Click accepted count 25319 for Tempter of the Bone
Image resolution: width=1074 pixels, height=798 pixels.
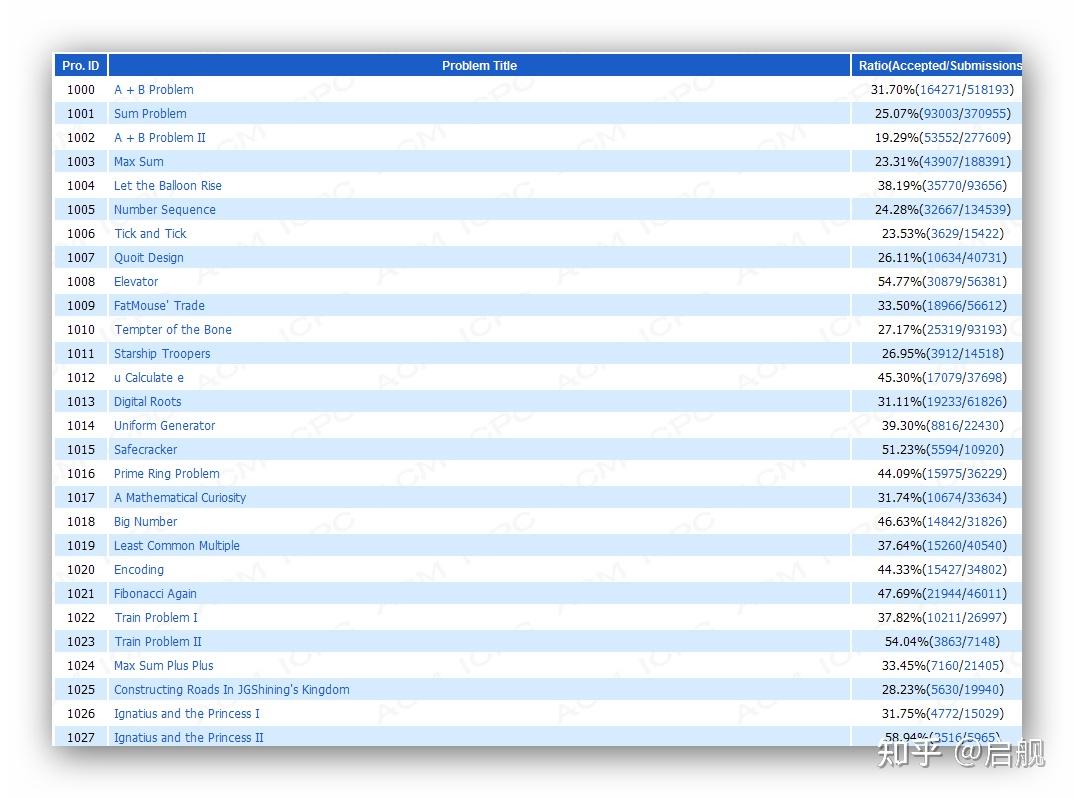click(944, 329)
